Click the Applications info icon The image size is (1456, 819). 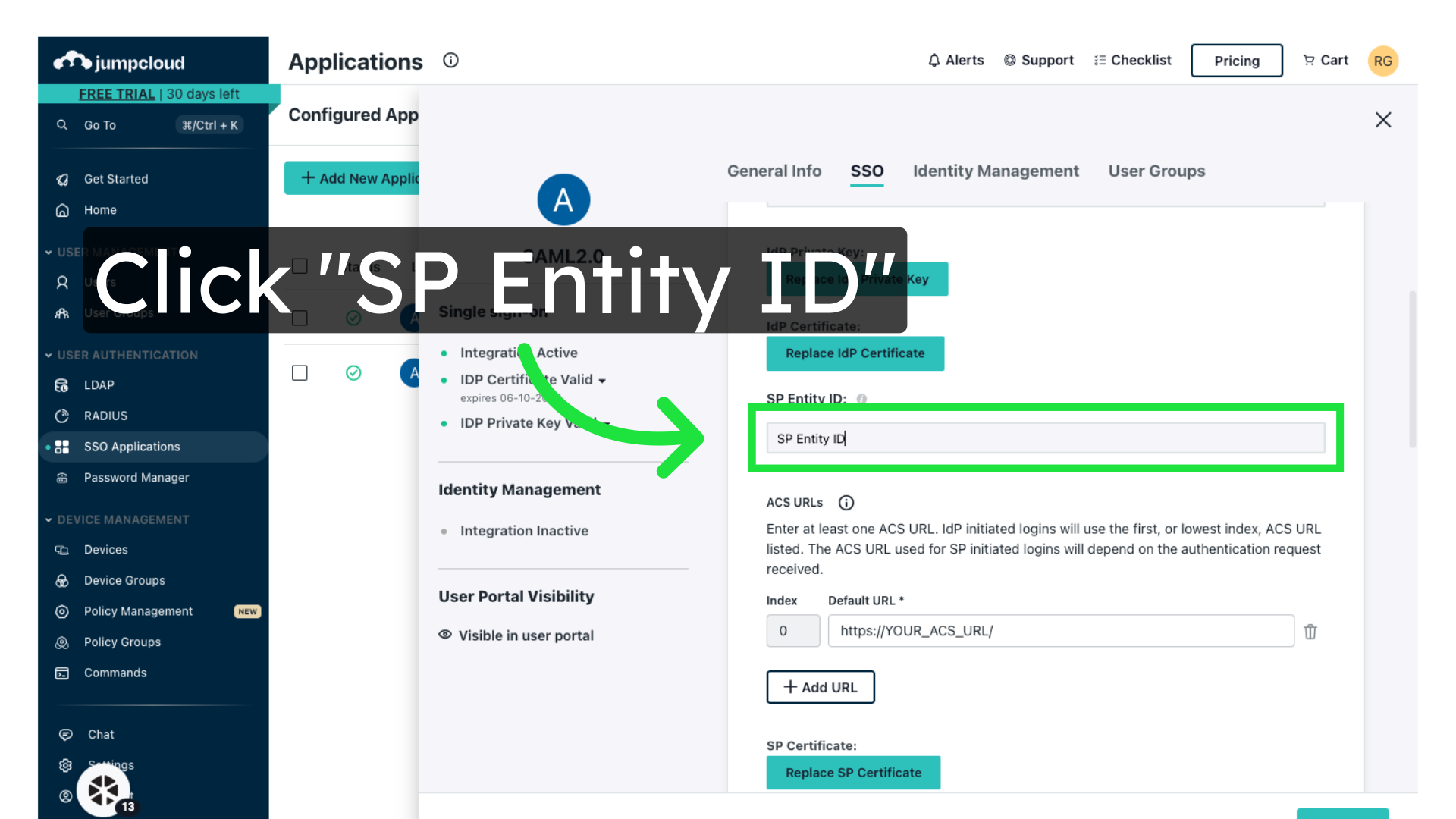[450, 61]
